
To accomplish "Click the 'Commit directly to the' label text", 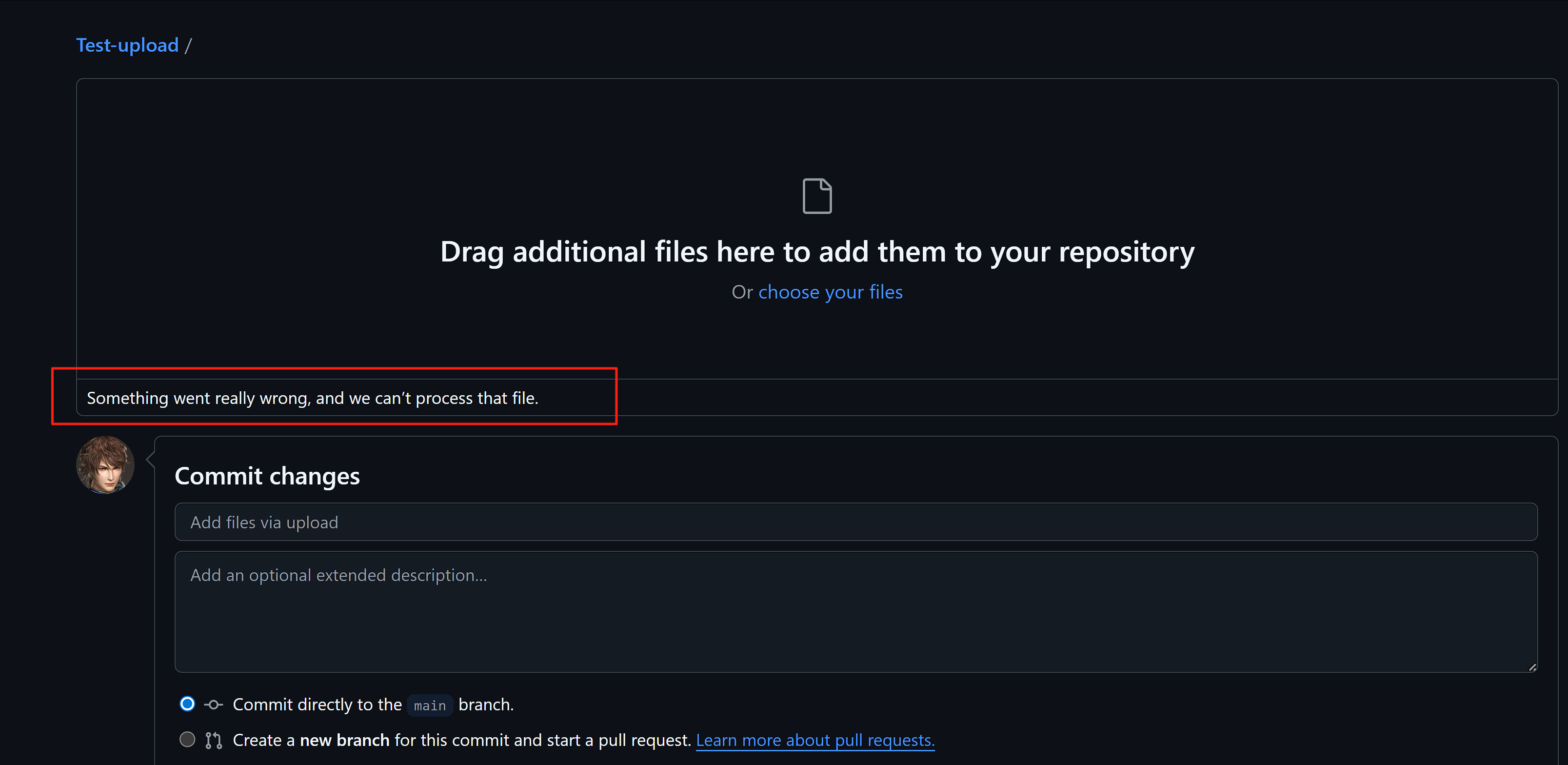I will pos(317,705).
